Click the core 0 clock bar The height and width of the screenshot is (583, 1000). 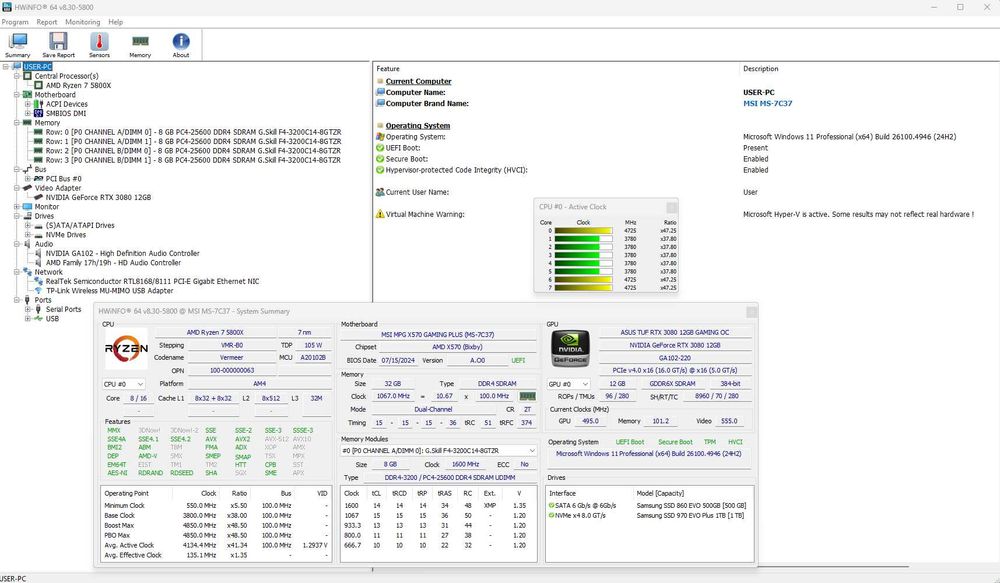583,231
